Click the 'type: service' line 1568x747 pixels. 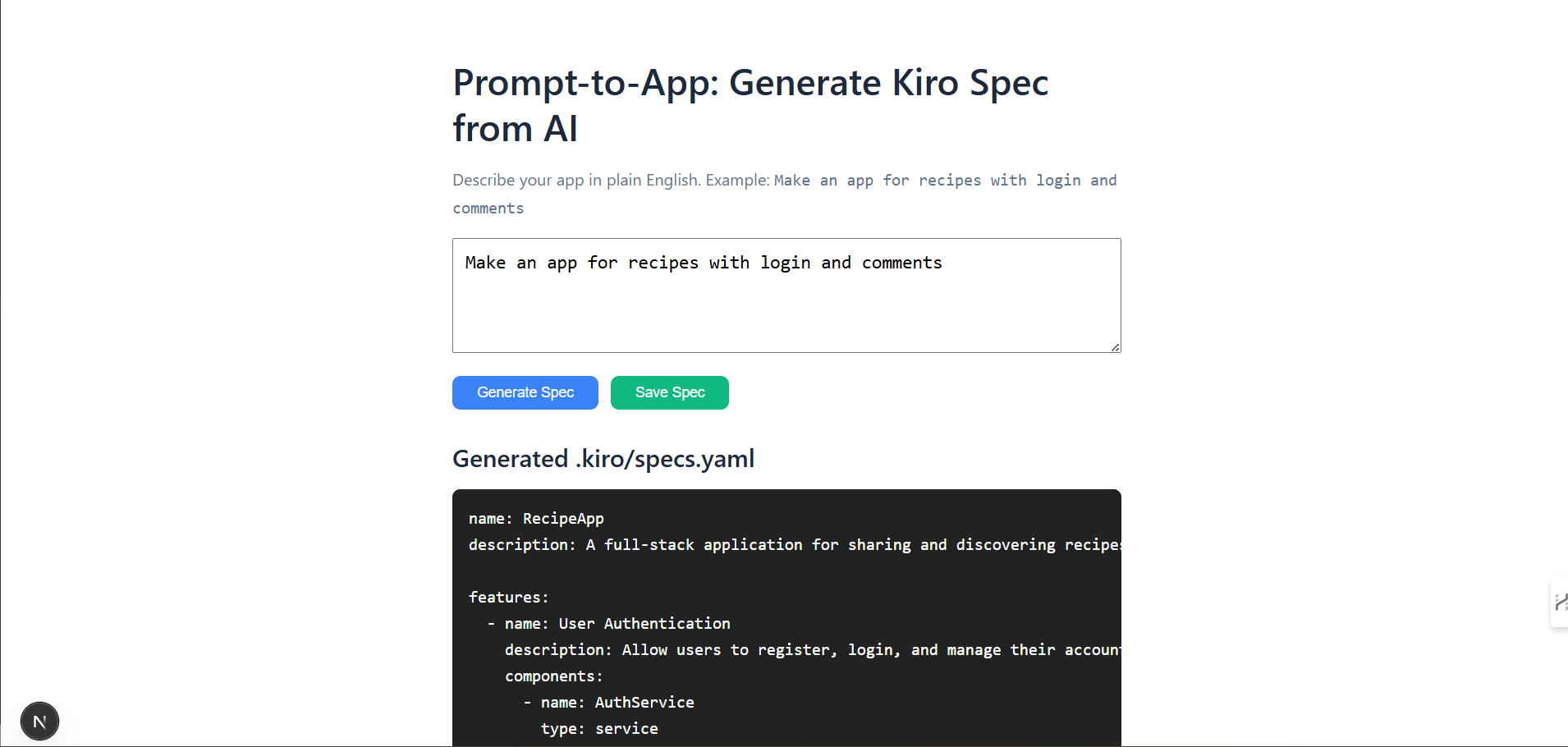click(x=599, y=729)
